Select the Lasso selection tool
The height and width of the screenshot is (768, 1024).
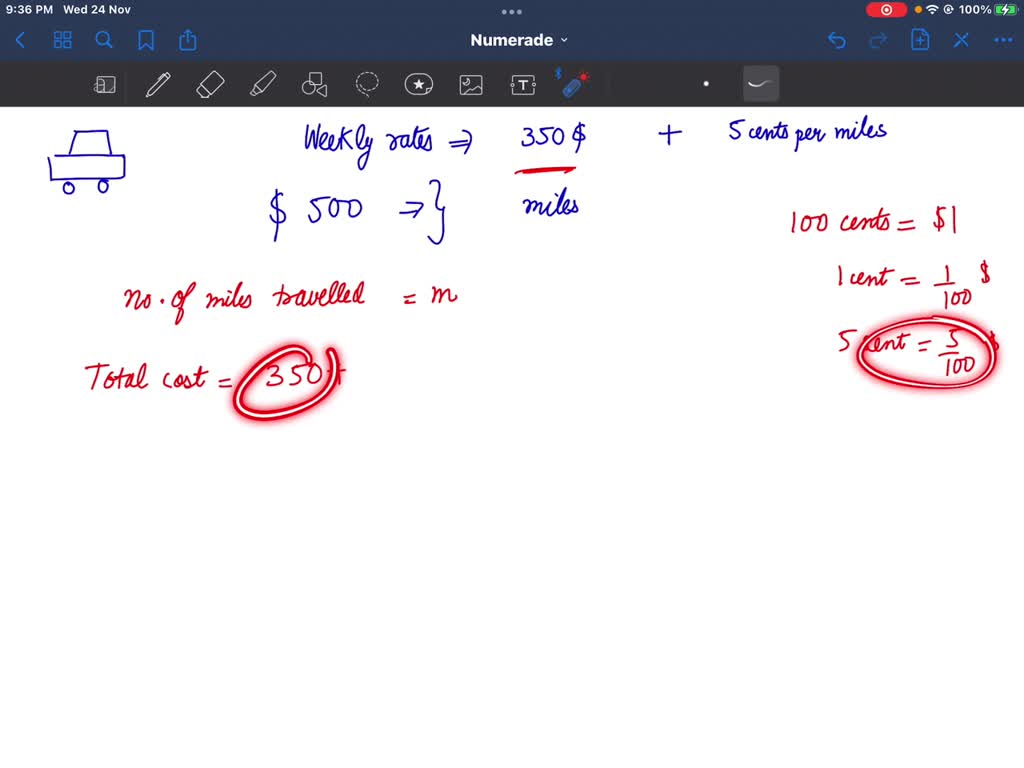pos(367,84)
